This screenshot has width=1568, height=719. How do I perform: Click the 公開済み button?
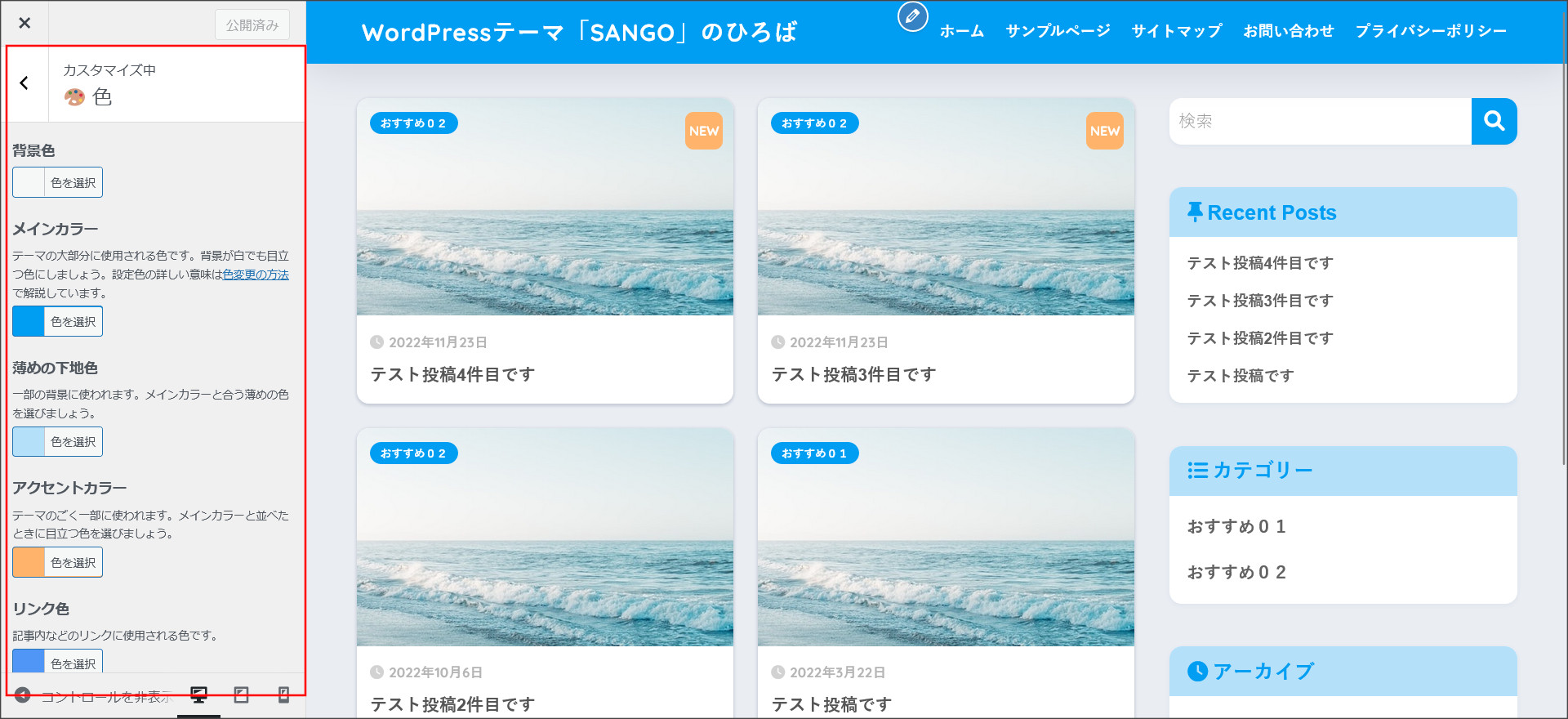252,25
